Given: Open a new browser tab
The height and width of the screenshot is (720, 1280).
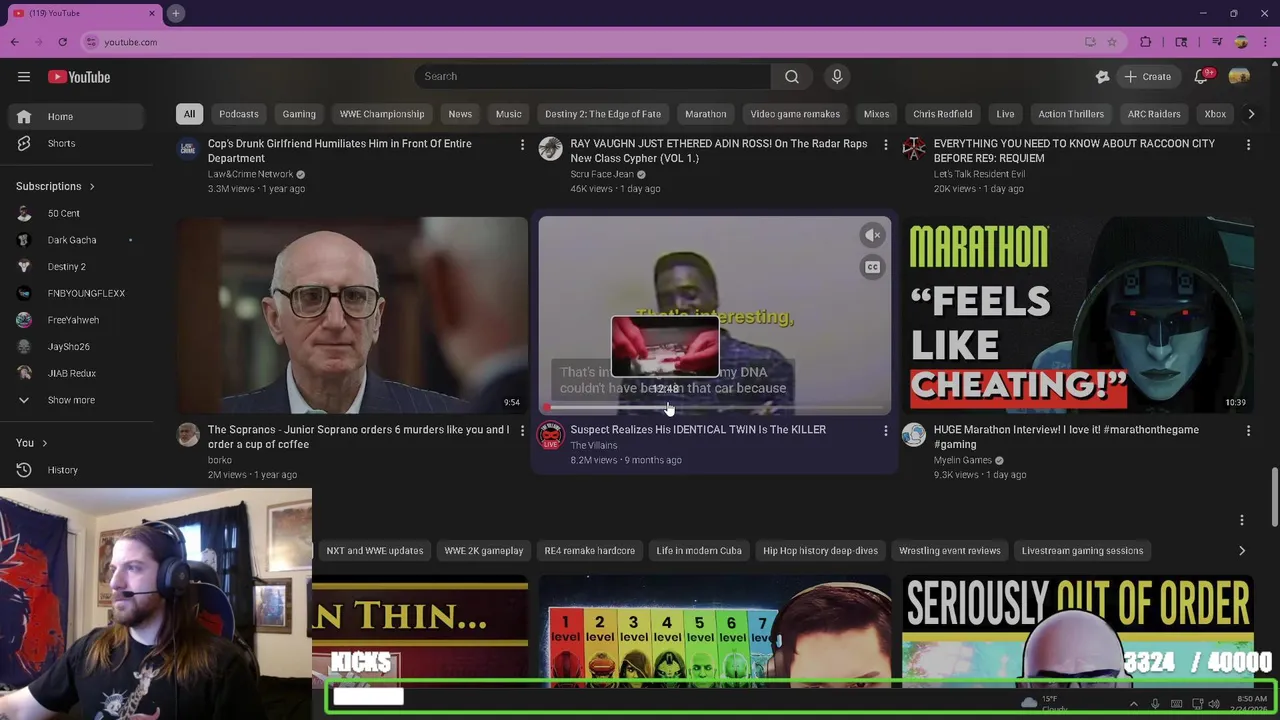Looking at the screenshot, I should (175, 13).
